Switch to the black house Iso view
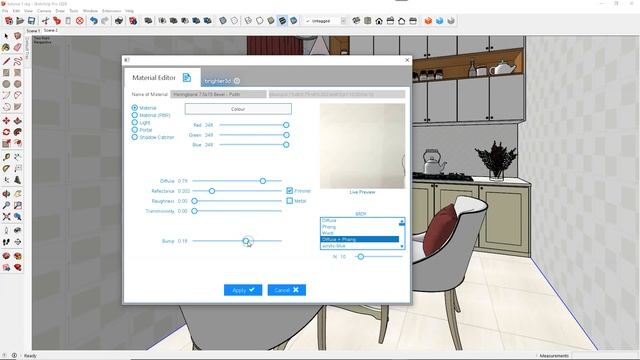640x360 pixels. (379, 20)
